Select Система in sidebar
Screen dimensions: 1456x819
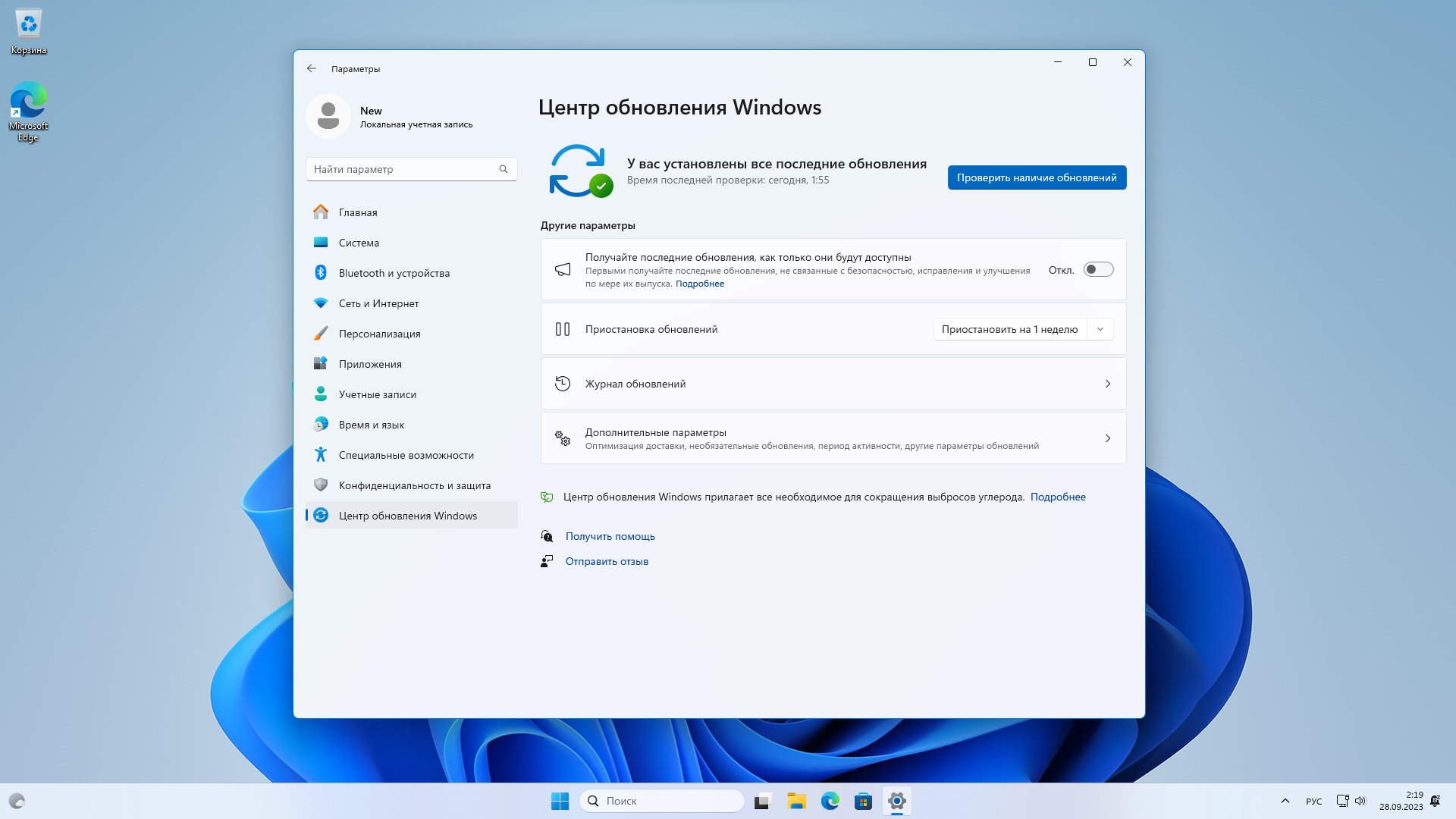(359, 243)
